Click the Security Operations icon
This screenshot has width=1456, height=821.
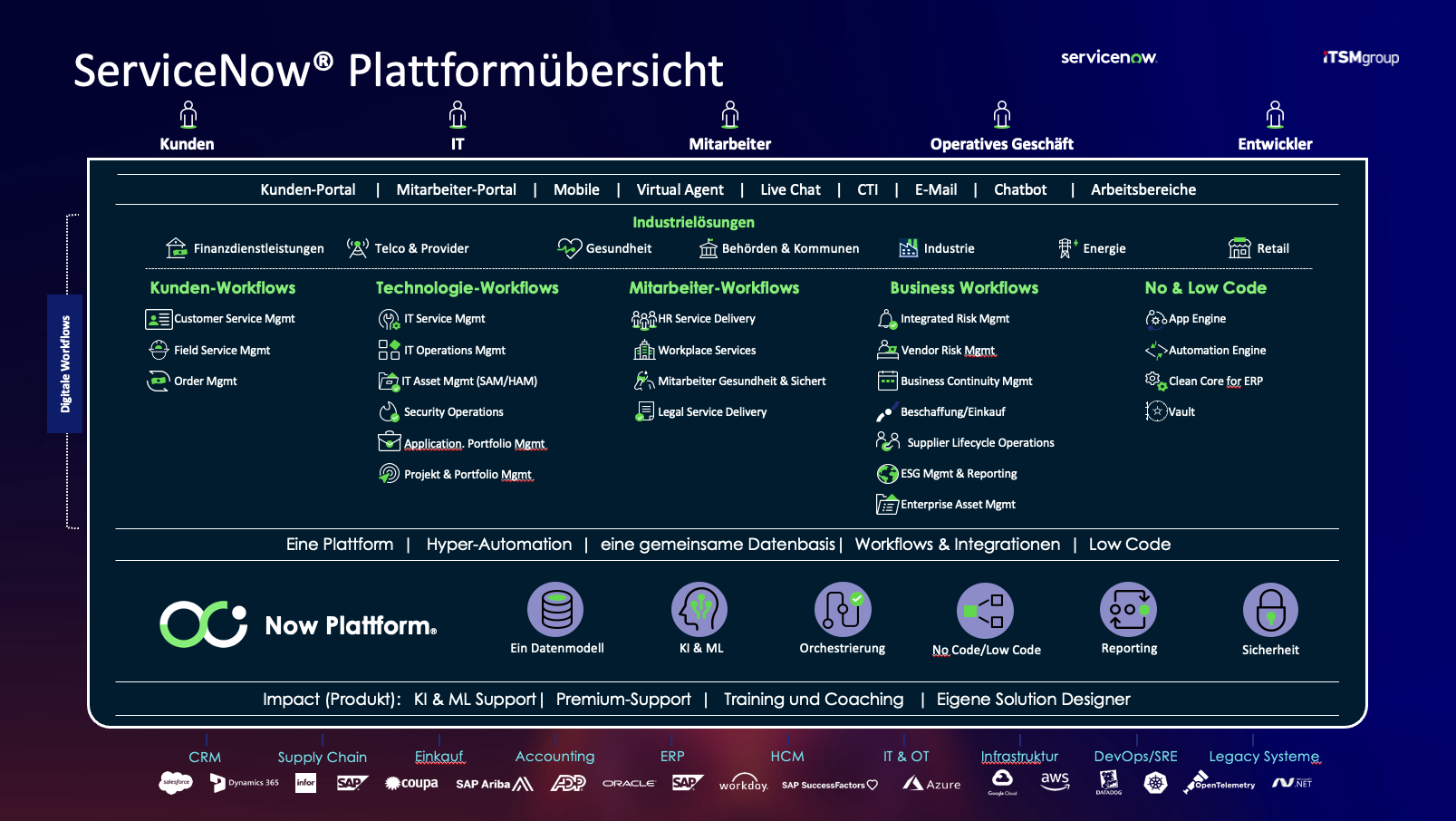tap(389, 411)
